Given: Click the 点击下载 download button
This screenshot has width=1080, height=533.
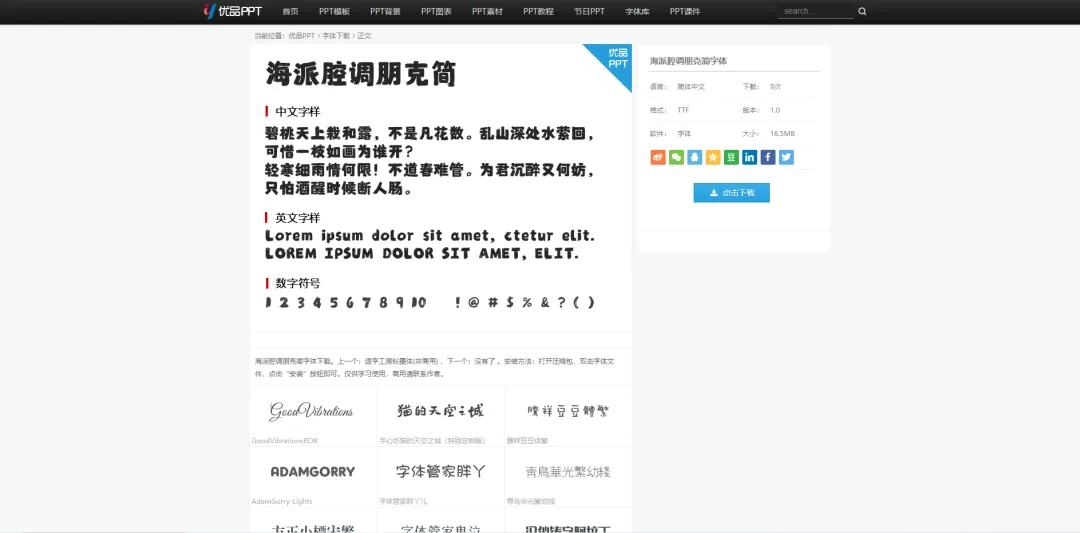Looking at the screenshot, I should (731, 193).
